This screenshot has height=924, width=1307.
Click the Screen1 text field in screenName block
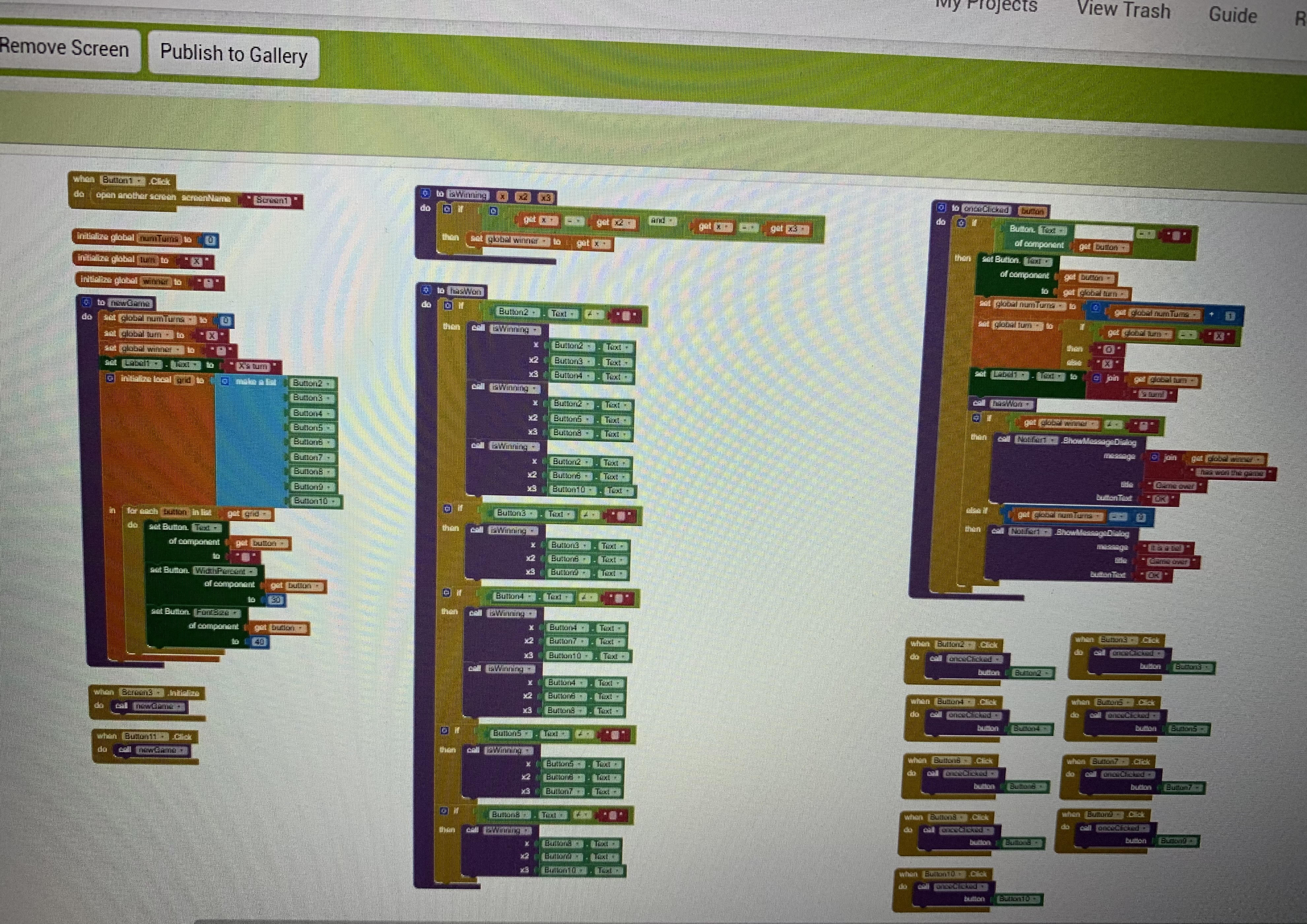[272, 200]
